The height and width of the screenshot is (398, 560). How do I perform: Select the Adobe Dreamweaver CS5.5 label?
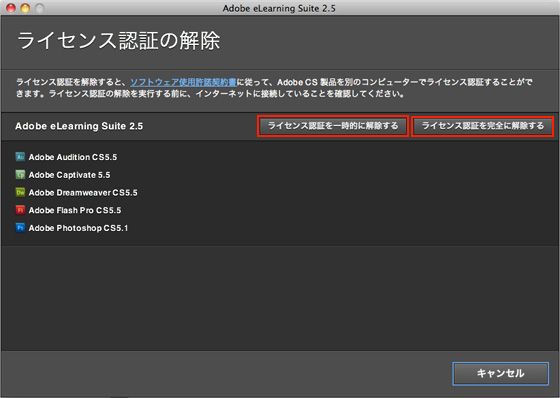[83, 193]
